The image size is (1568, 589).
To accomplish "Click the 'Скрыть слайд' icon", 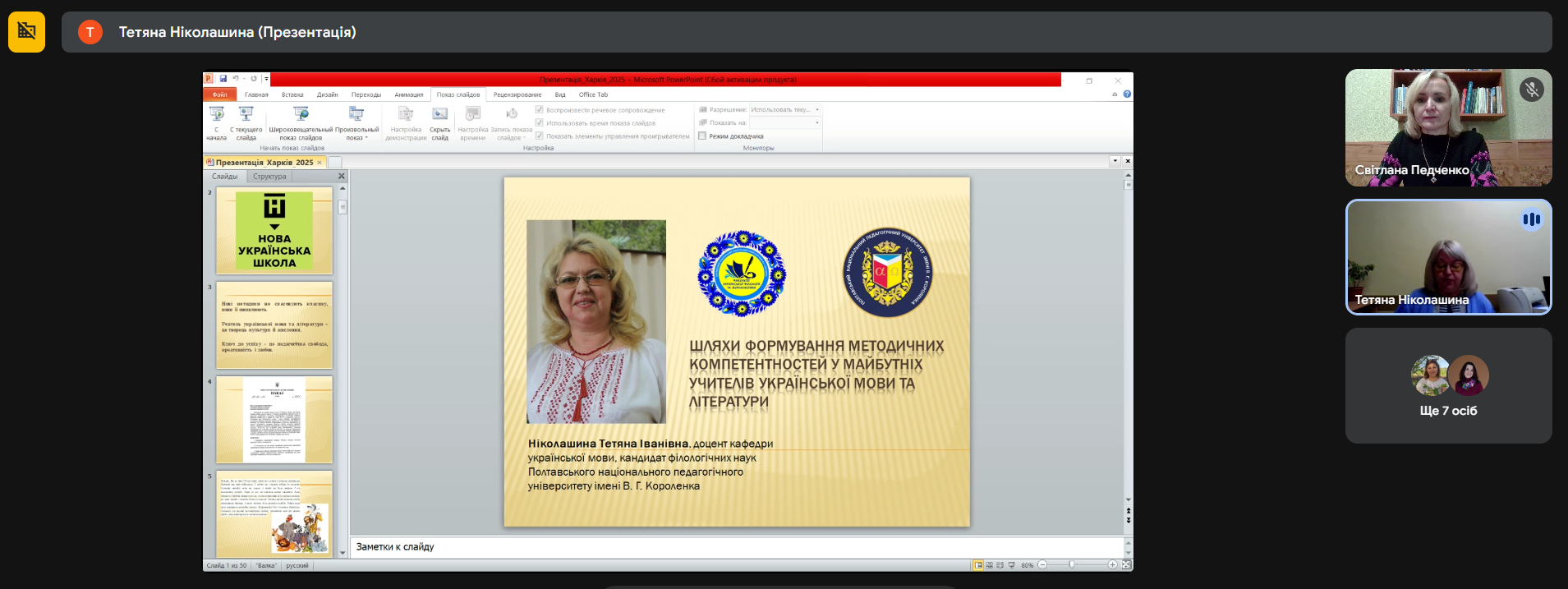I will (440, 115).
